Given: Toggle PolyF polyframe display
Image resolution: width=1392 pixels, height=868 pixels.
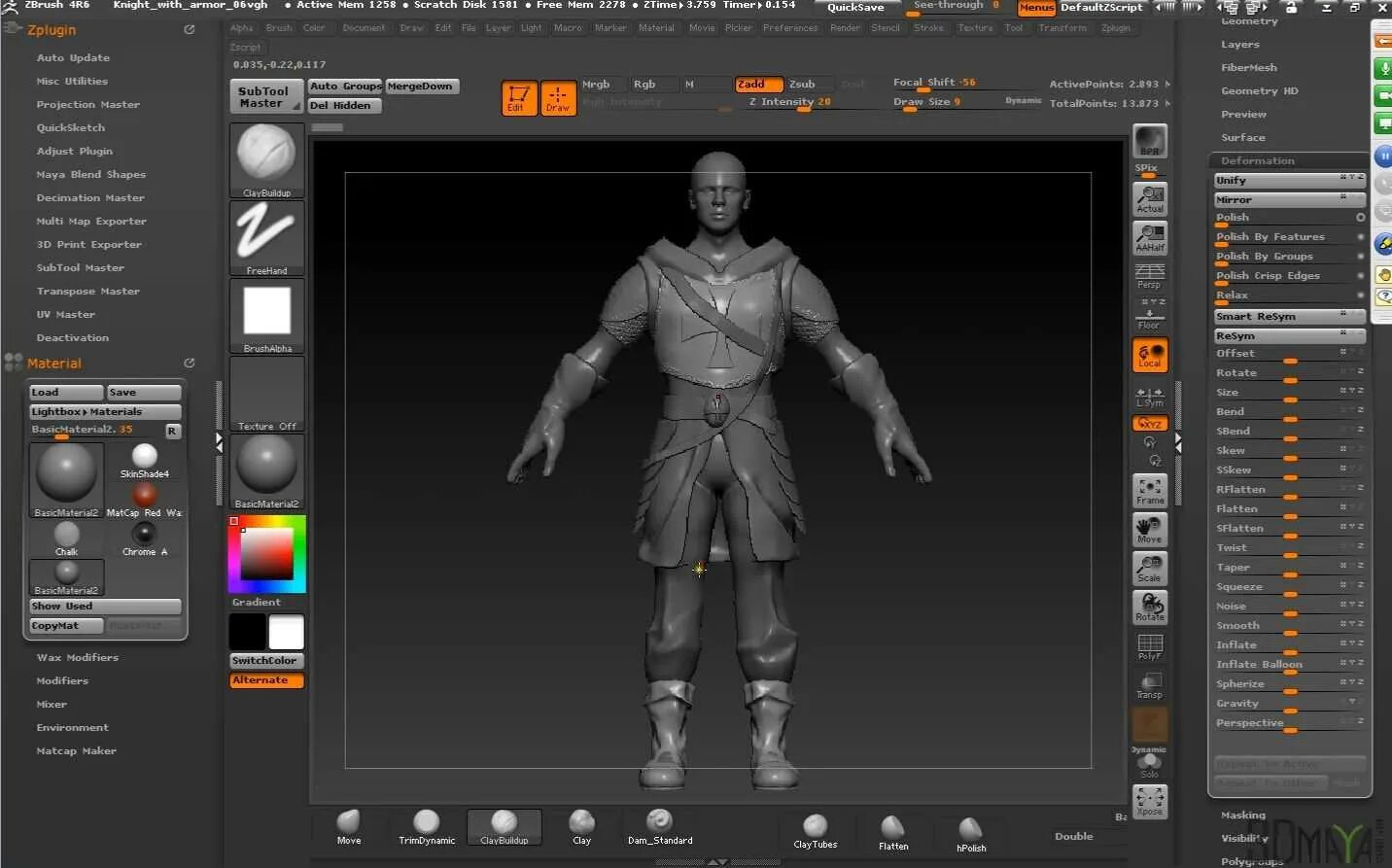Looking at the screenshot, I should pyautogui.click(x=1150, y=646).
